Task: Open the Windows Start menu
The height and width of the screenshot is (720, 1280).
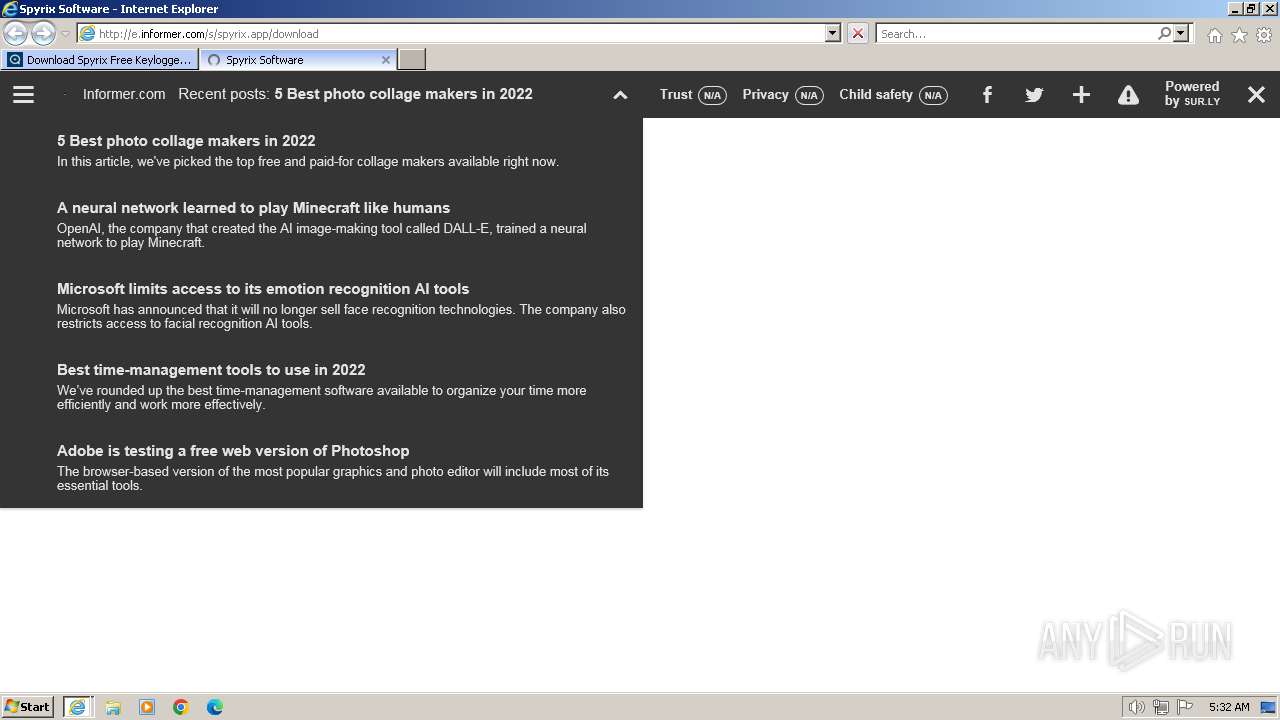Action: [27, 706]
